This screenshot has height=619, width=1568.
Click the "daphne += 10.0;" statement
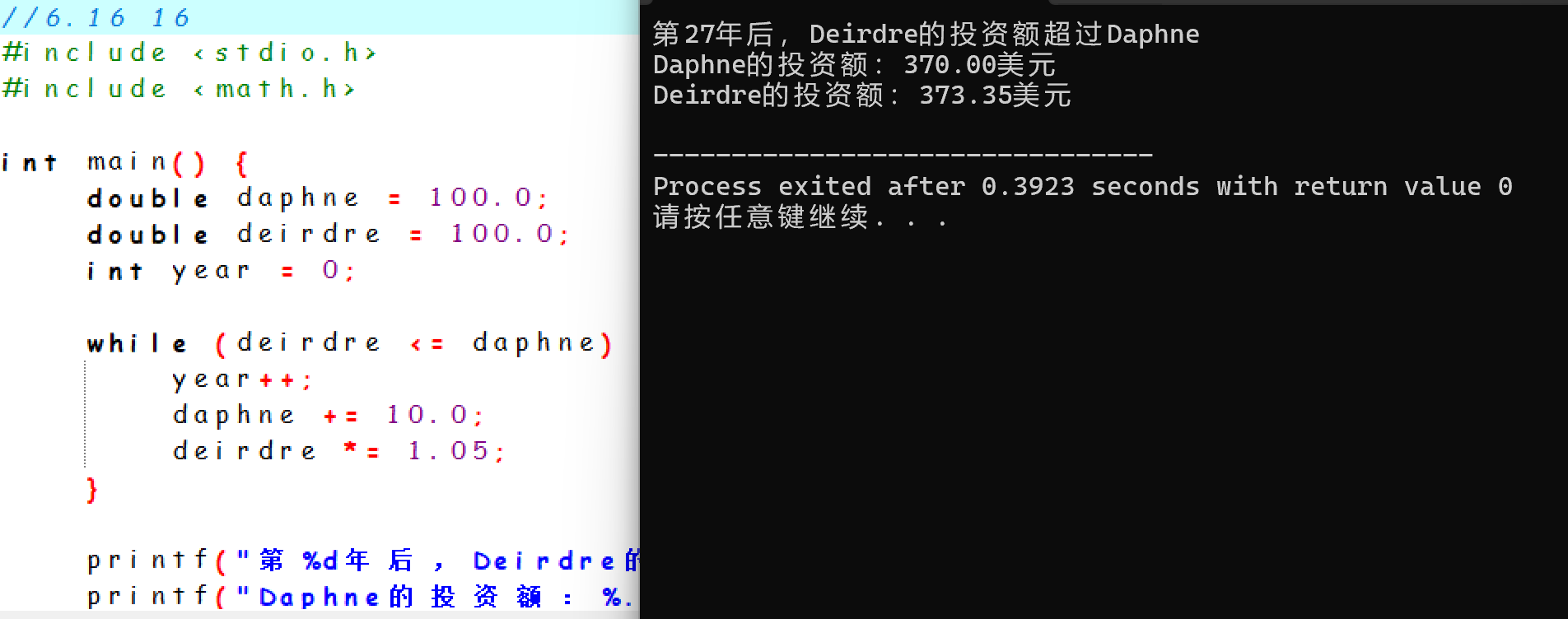(x=329, y=416)
